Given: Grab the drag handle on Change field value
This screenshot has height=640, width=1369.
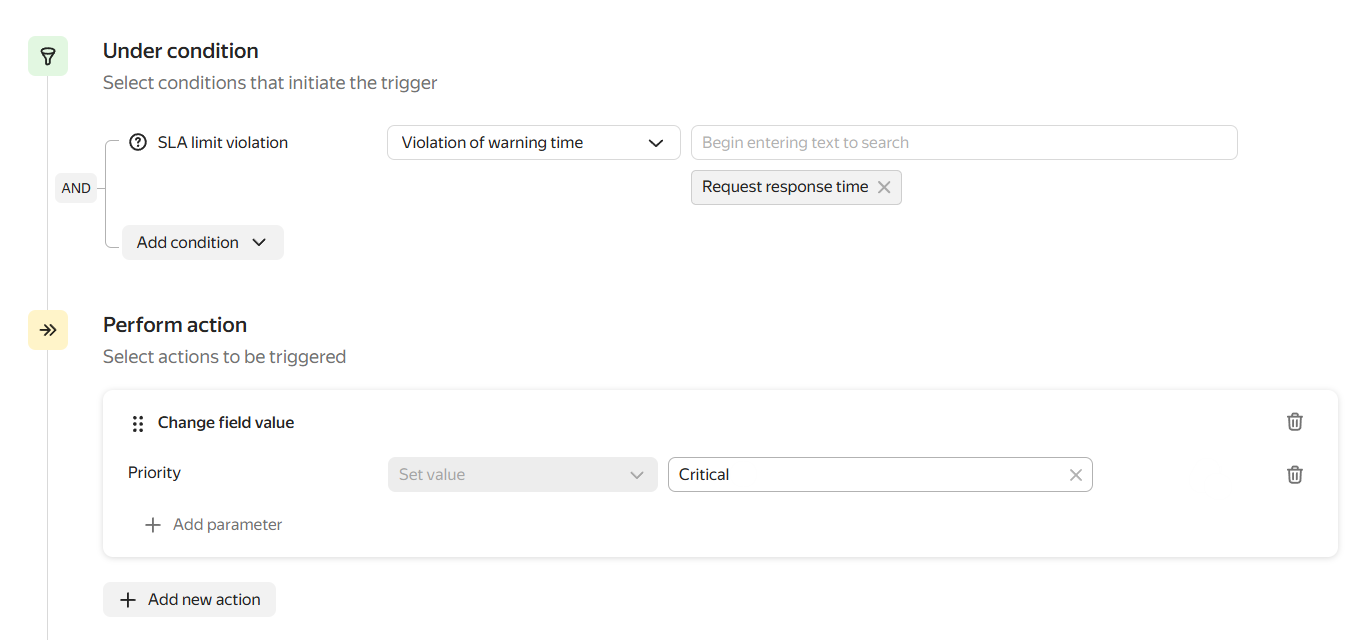Looking at the screenshot, I should [x=138, y=424].
